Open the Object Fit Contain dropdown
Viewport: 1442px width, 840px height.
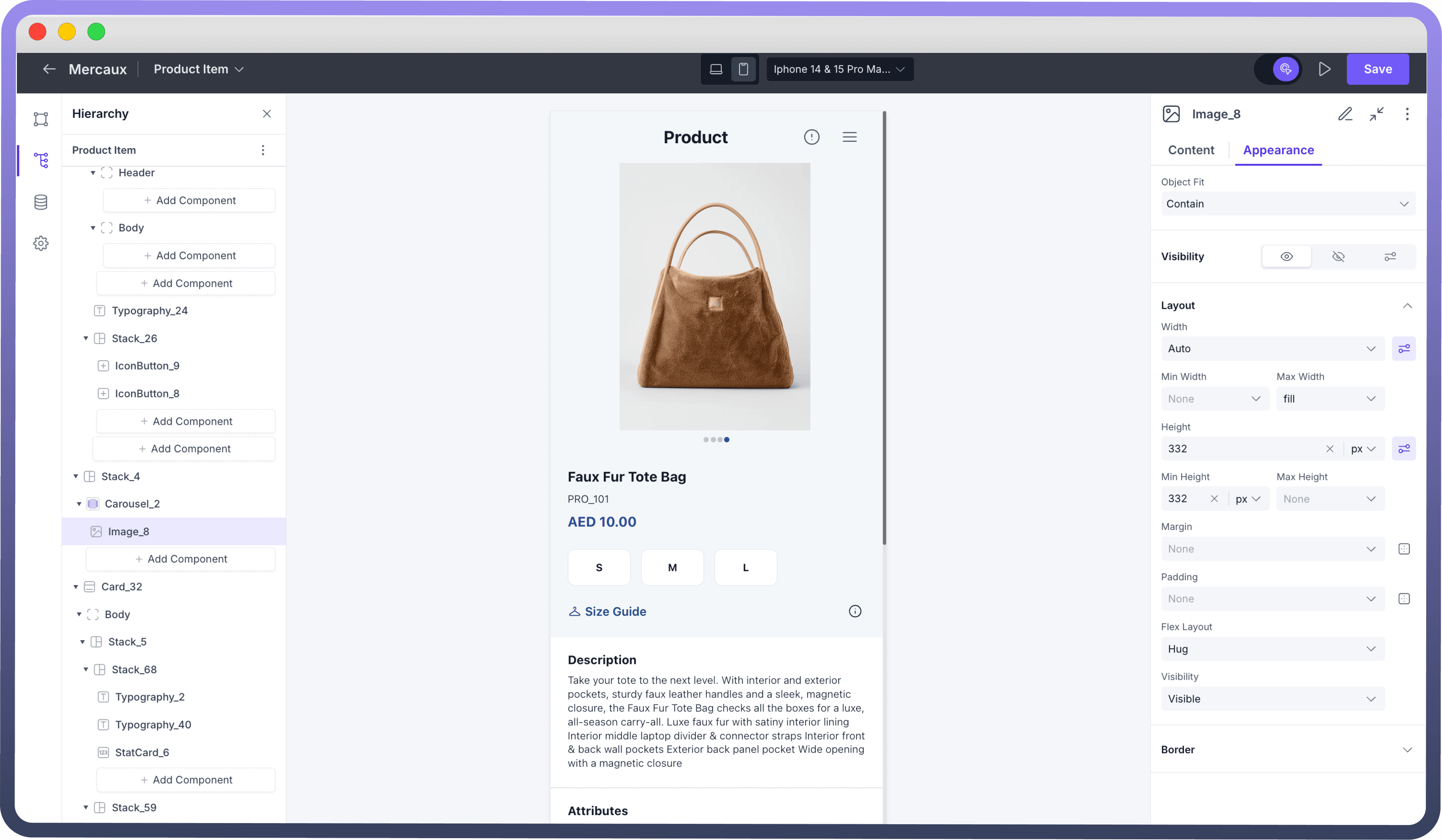1288,204
